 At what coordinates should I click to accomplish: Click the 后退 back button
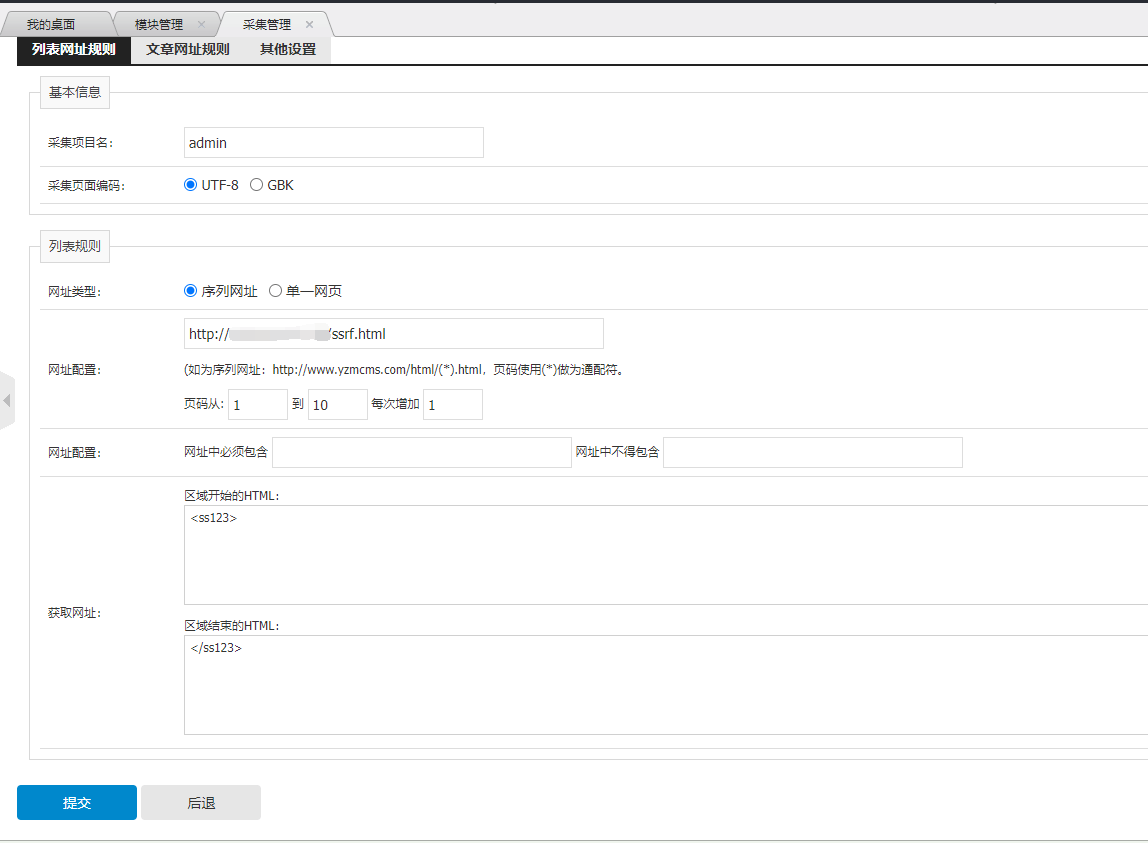click(201, 803)
